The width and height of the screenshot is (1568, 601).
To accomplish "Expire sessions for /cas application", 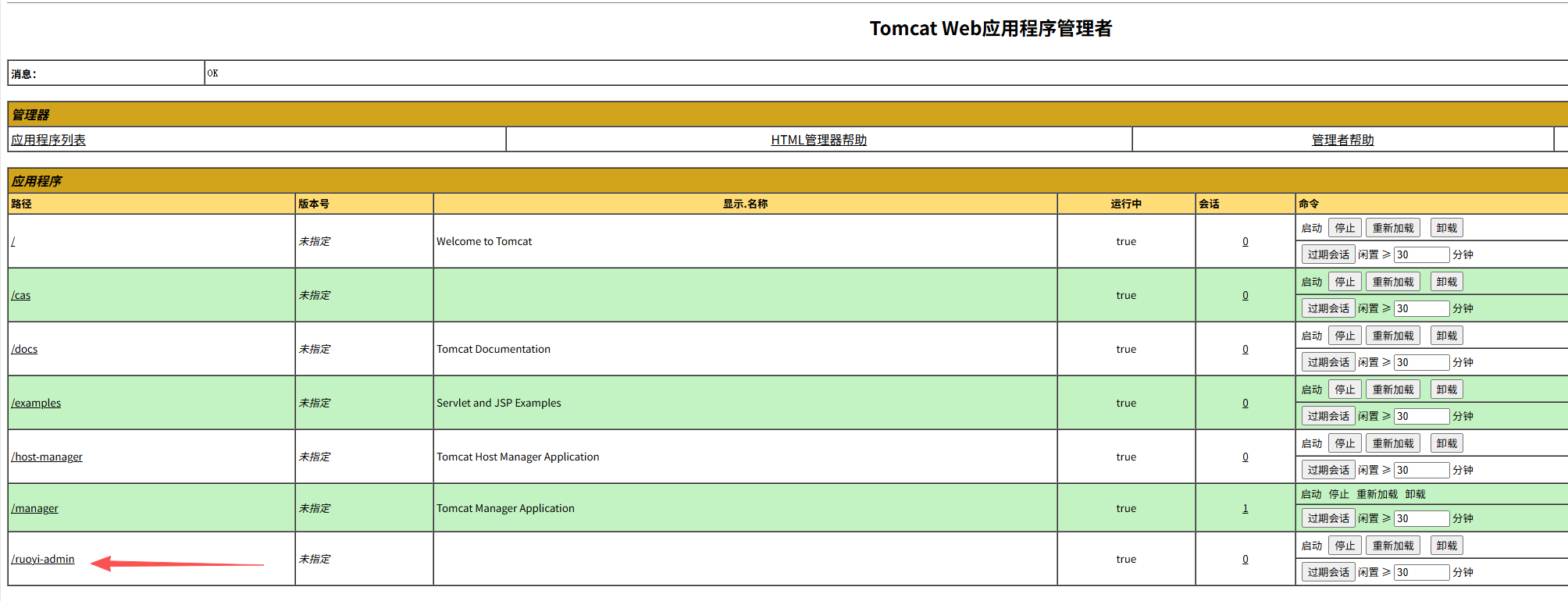I will pos(1328,308).
